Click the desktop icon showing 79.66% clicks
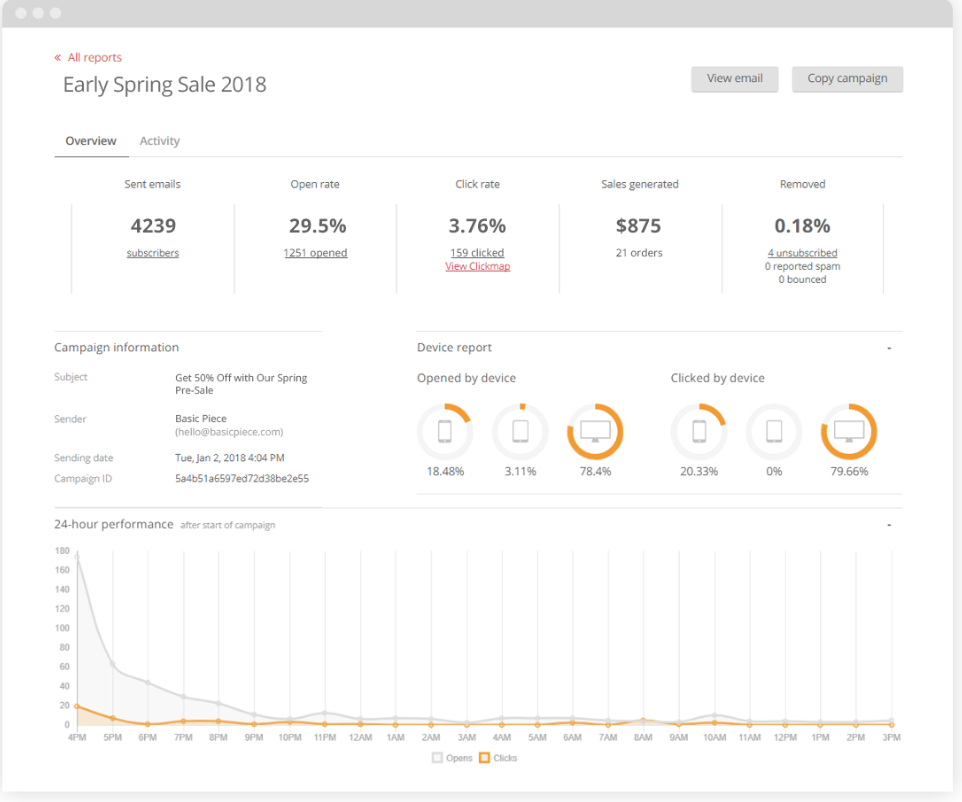The height and width of the screenshot is (802, 962). pyautogui.click(x=849, y=431)
